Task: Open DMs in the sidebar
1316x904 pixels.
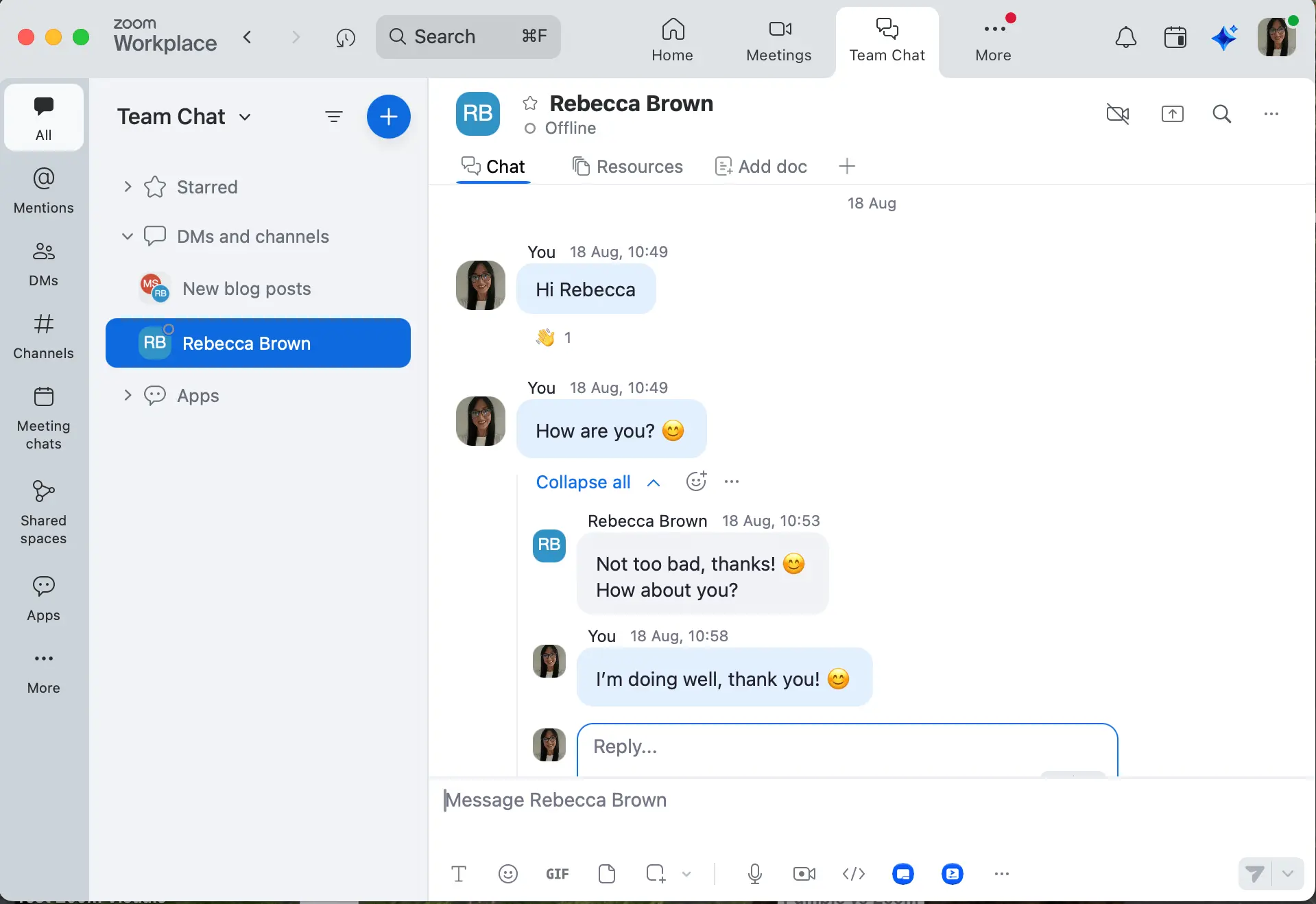Action: 44,263
